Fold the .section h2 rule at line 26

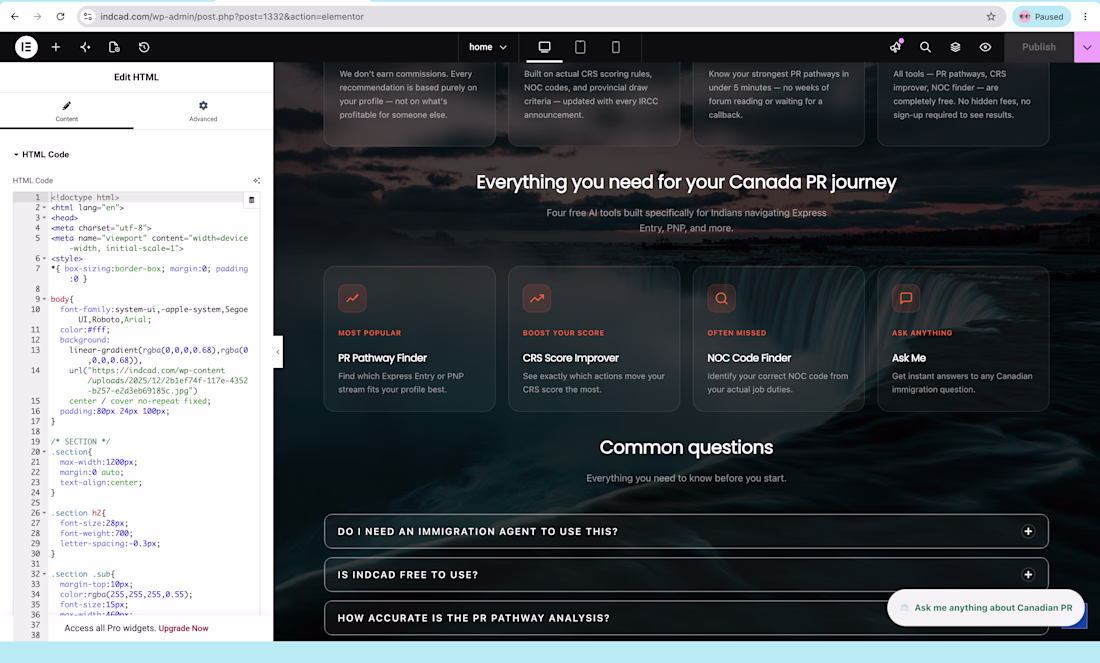point(44,513)
